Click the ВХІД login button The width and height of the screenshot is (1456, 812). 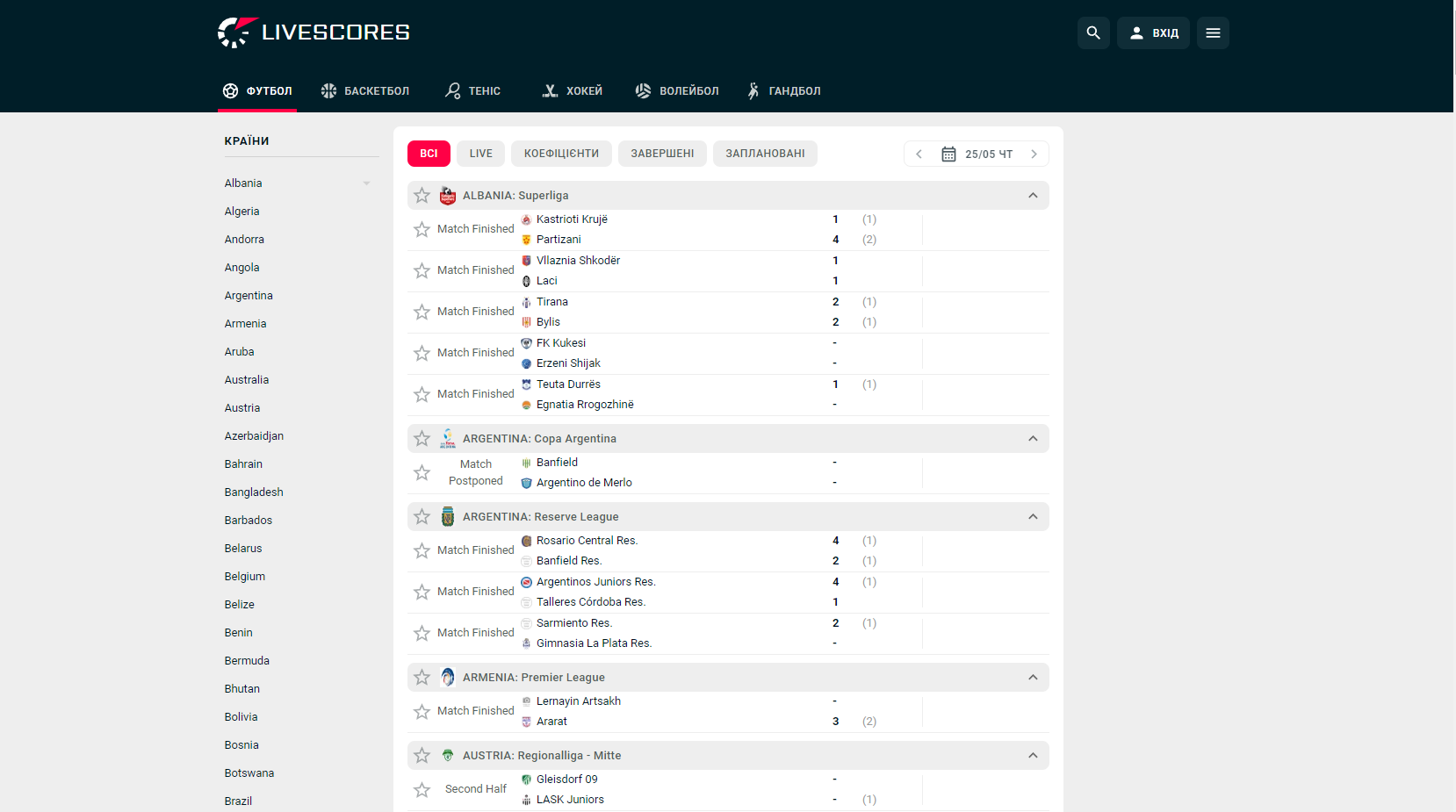[1153, 32]
